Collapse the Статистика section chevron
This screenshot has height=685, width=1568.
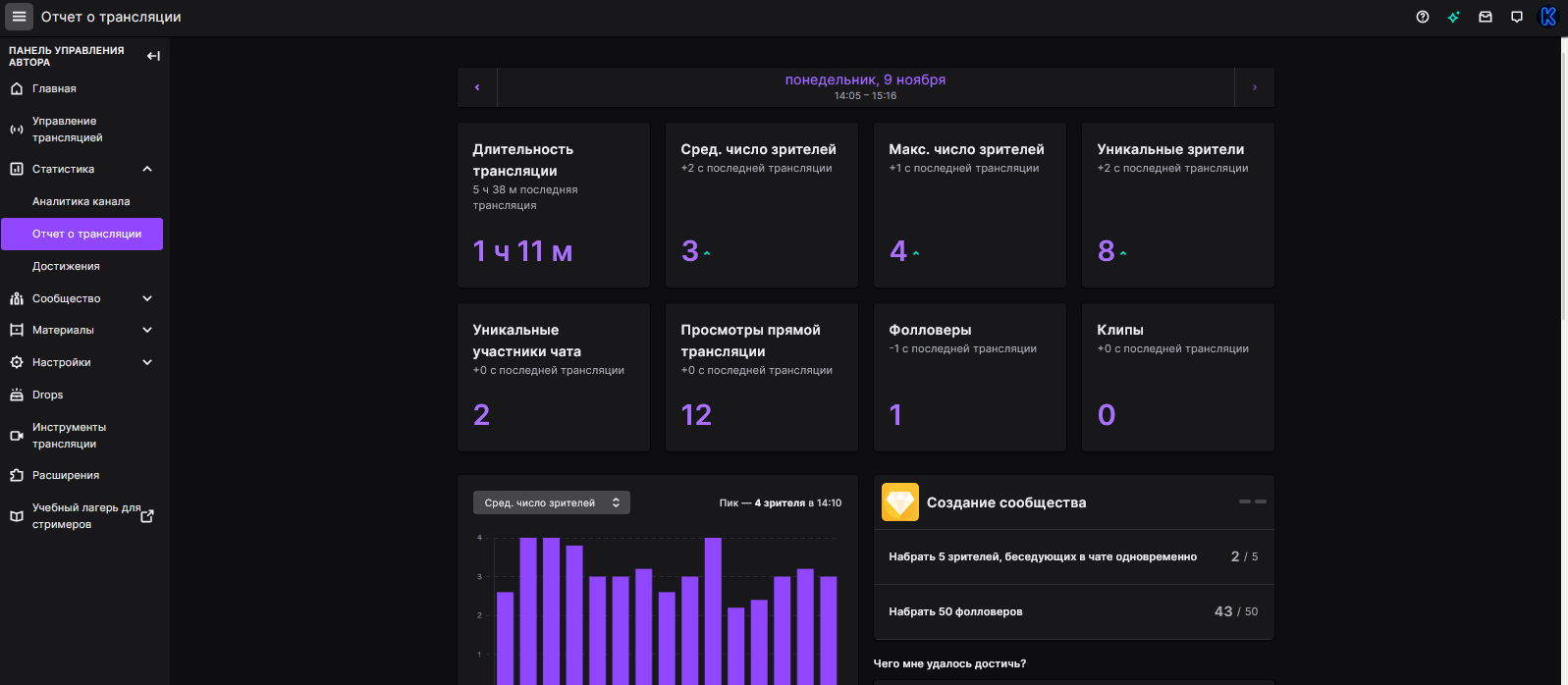(x=147, y=169)
